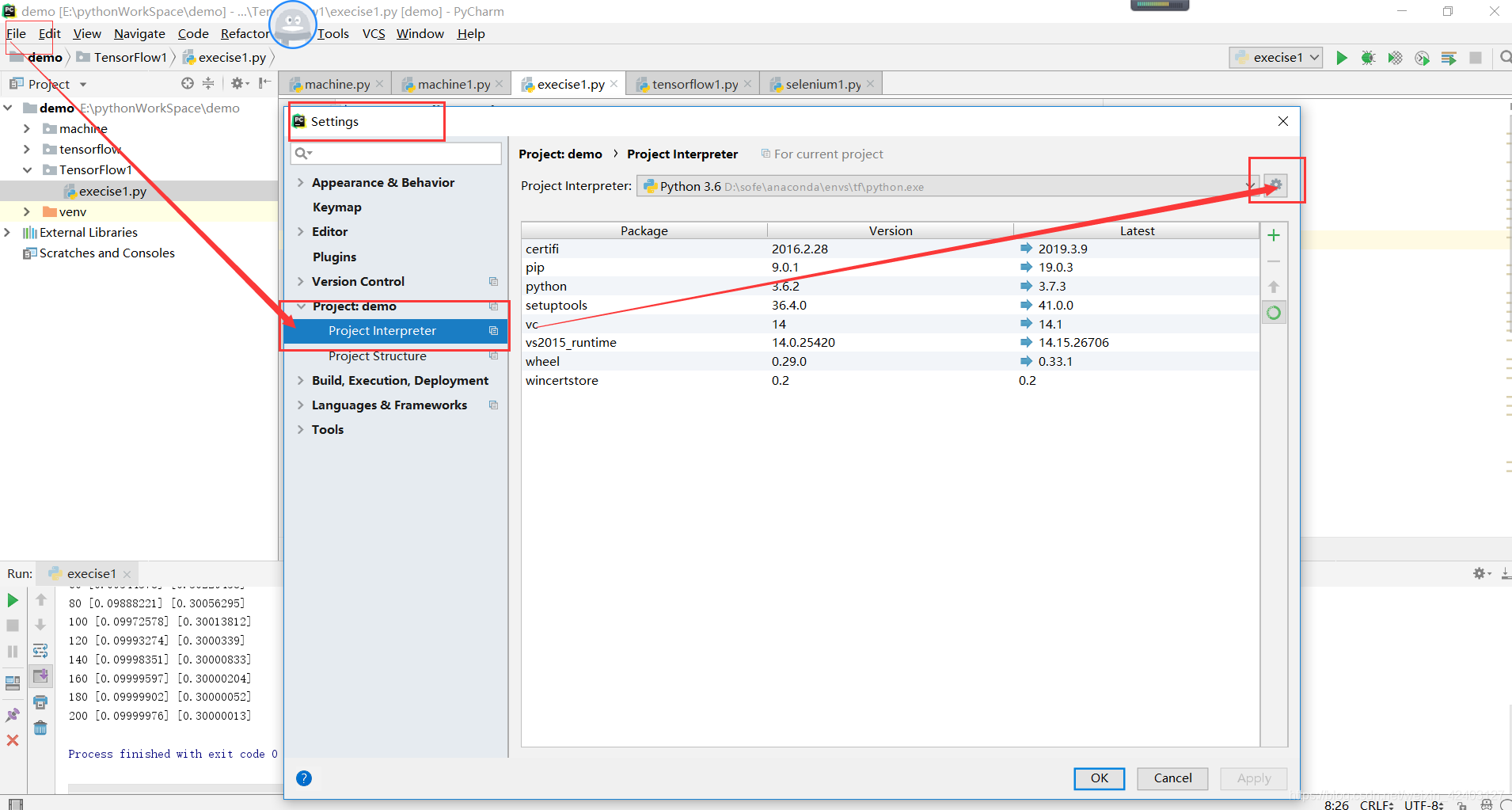
Task: Expand Build, Execution, Deployment settings
Action: click(x=300, y=380)
